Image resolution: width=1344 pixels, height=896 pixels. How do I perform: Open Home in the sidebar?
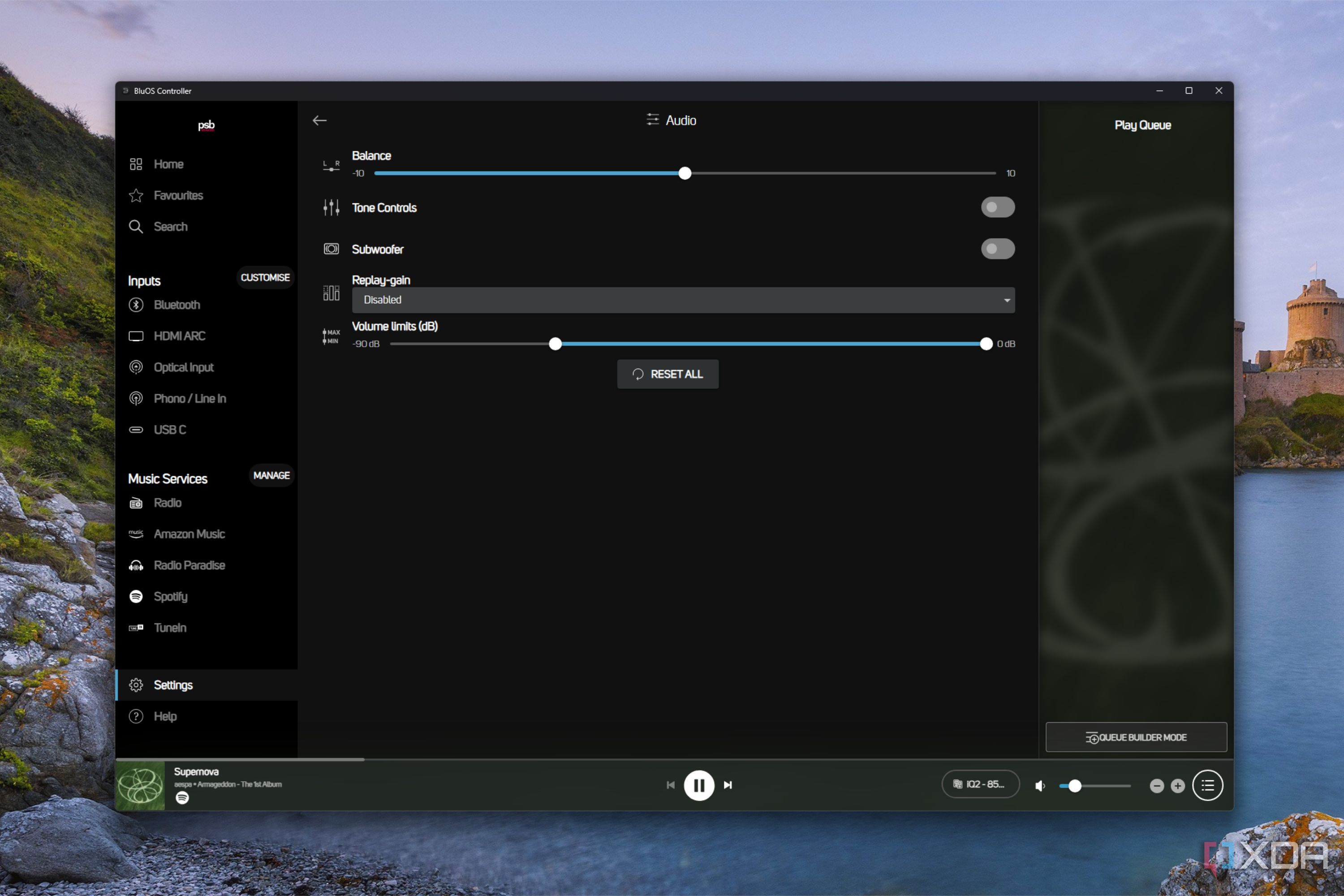[206, 164]
